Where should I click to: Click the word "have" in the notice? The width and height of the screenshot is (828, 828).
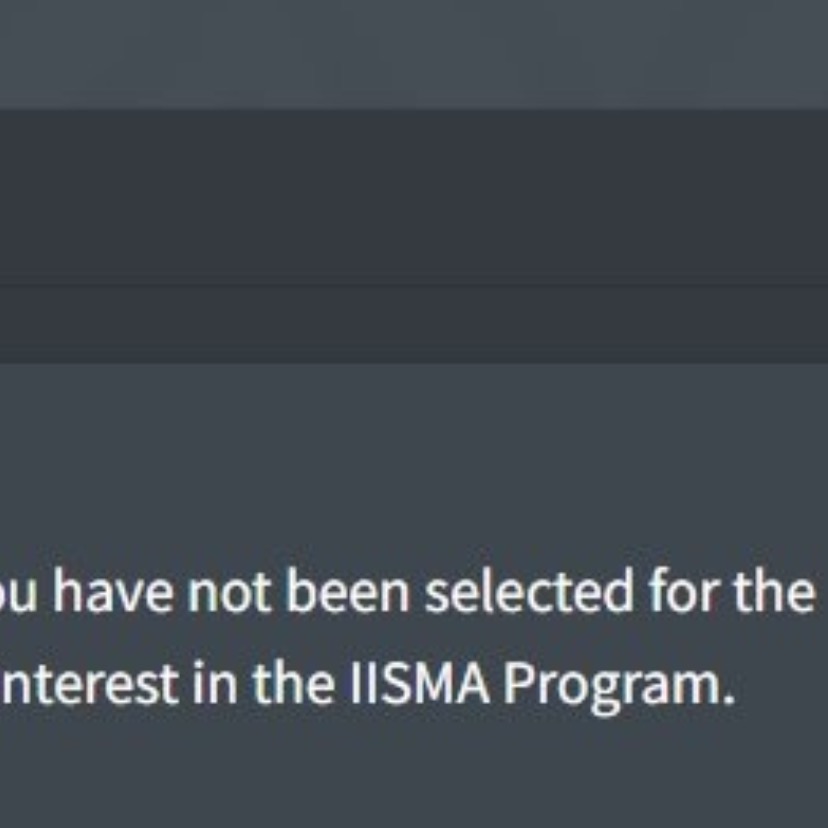click(x=113, y=594)
